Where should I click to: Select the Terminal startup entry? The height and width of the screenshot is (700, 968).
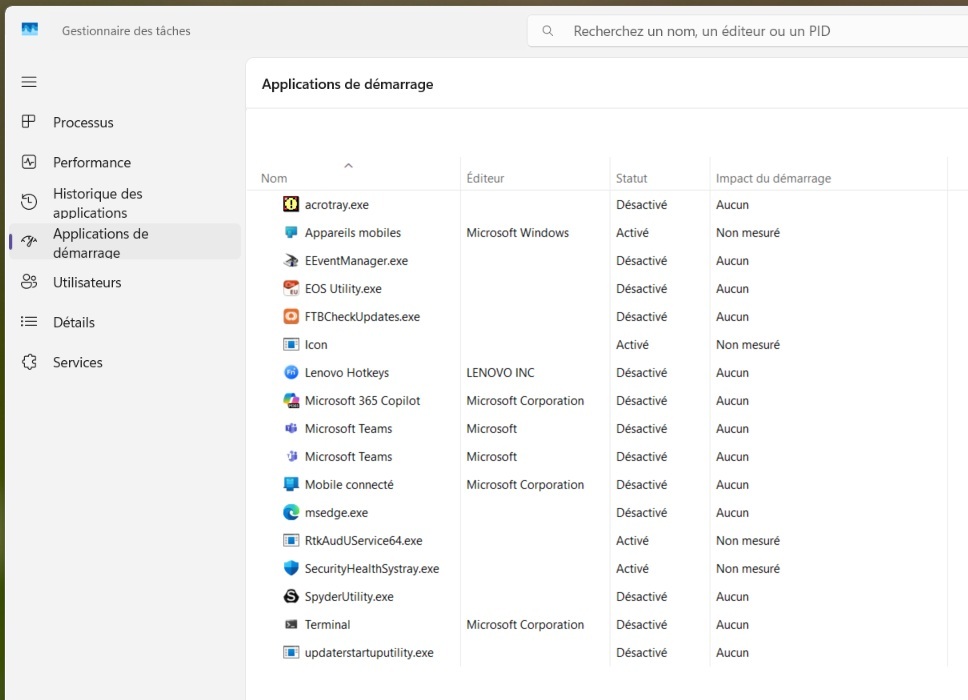[x=327, y=624]
